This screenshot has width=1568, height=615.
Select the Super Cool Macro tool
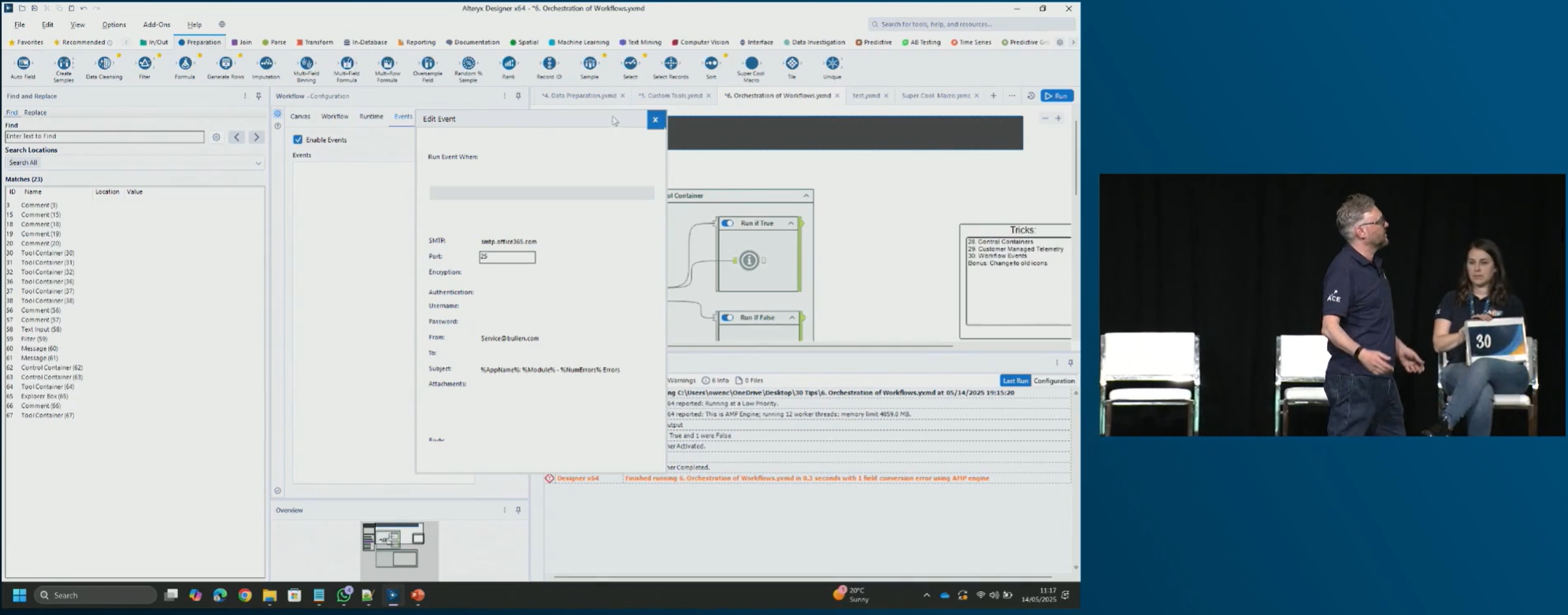click(x=751, y=69)
